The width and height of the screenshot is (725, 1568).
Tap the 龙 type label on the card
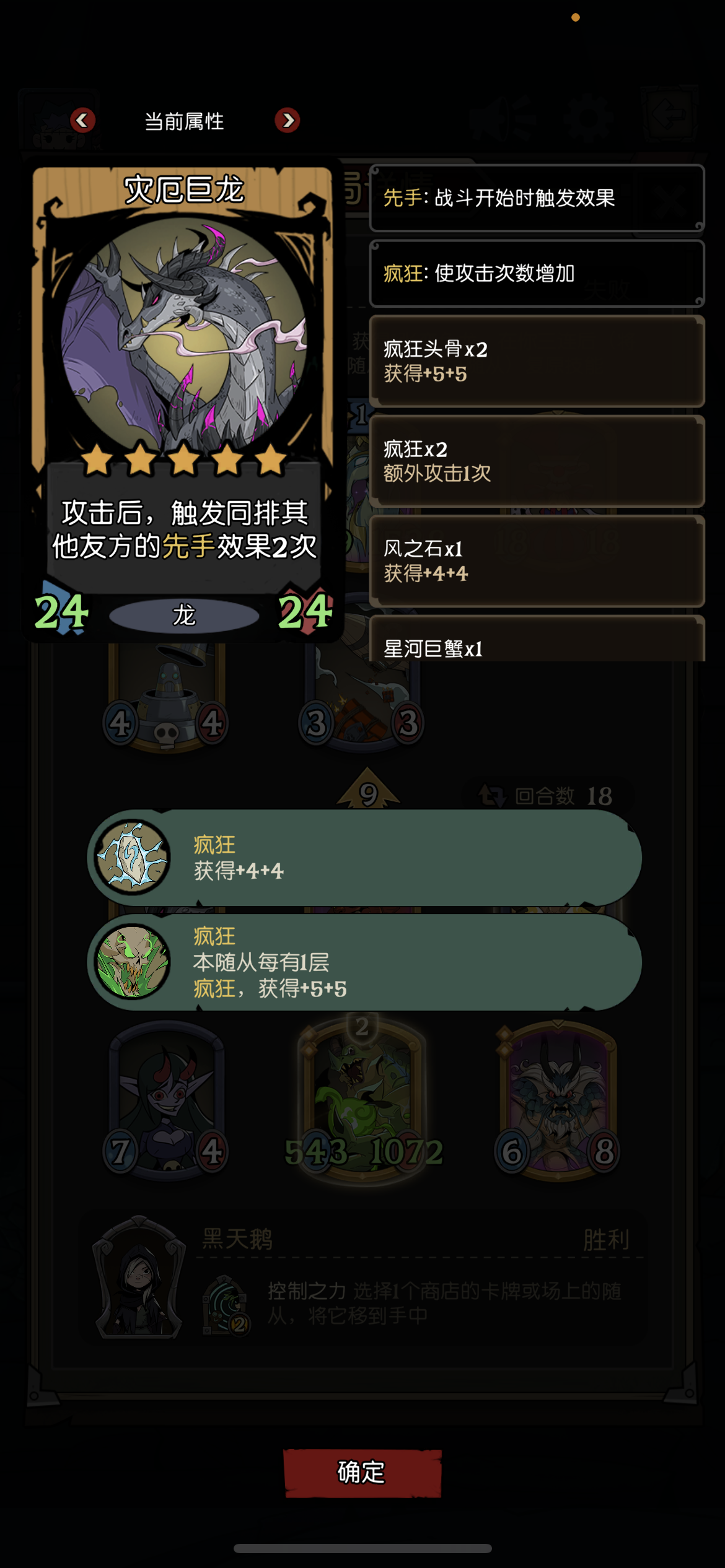[x=184, y=616]
